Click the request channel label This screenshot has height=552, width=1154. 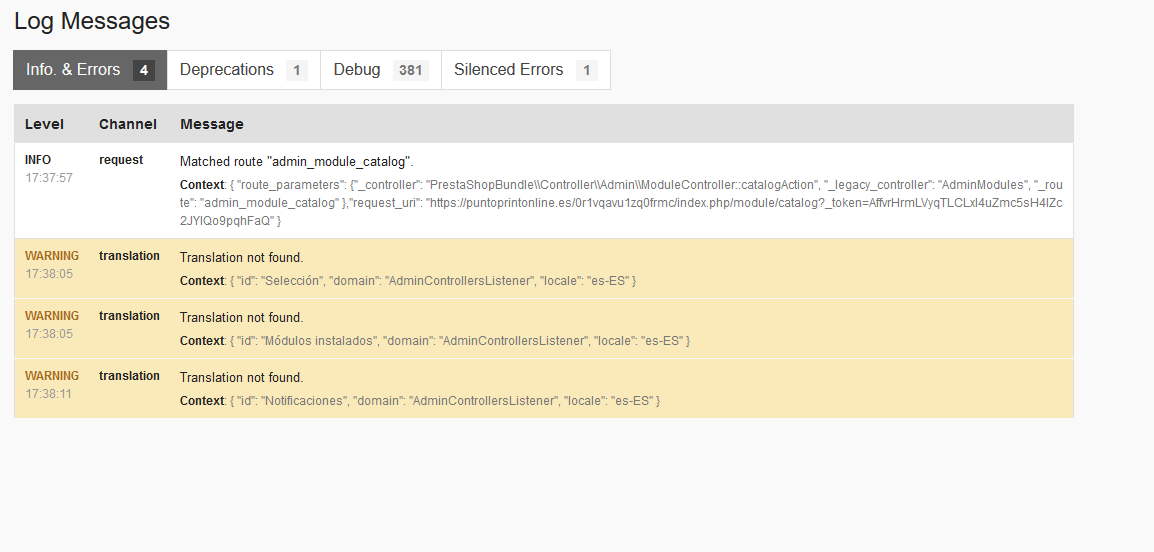point(121,160)
